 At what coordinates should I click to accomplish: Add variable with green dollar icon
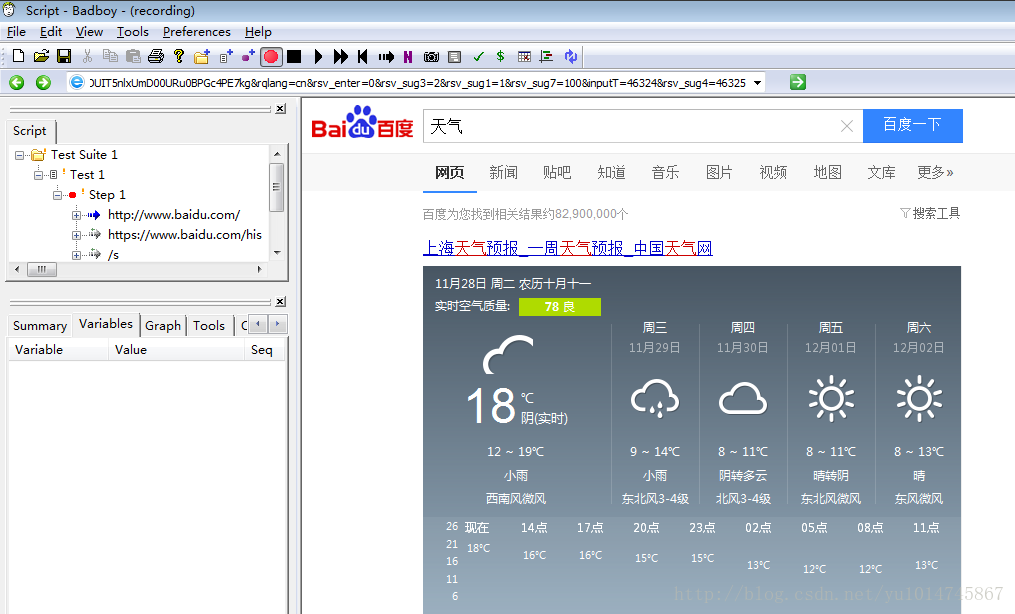tap(500, 56)
